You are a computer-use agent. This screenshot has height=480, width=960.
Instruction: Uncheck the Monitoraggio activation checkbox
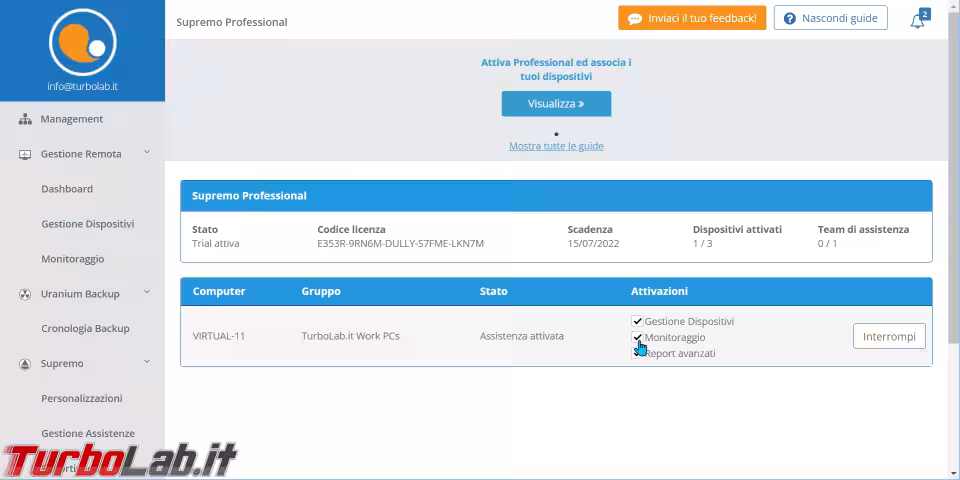[x=637, y=337]
